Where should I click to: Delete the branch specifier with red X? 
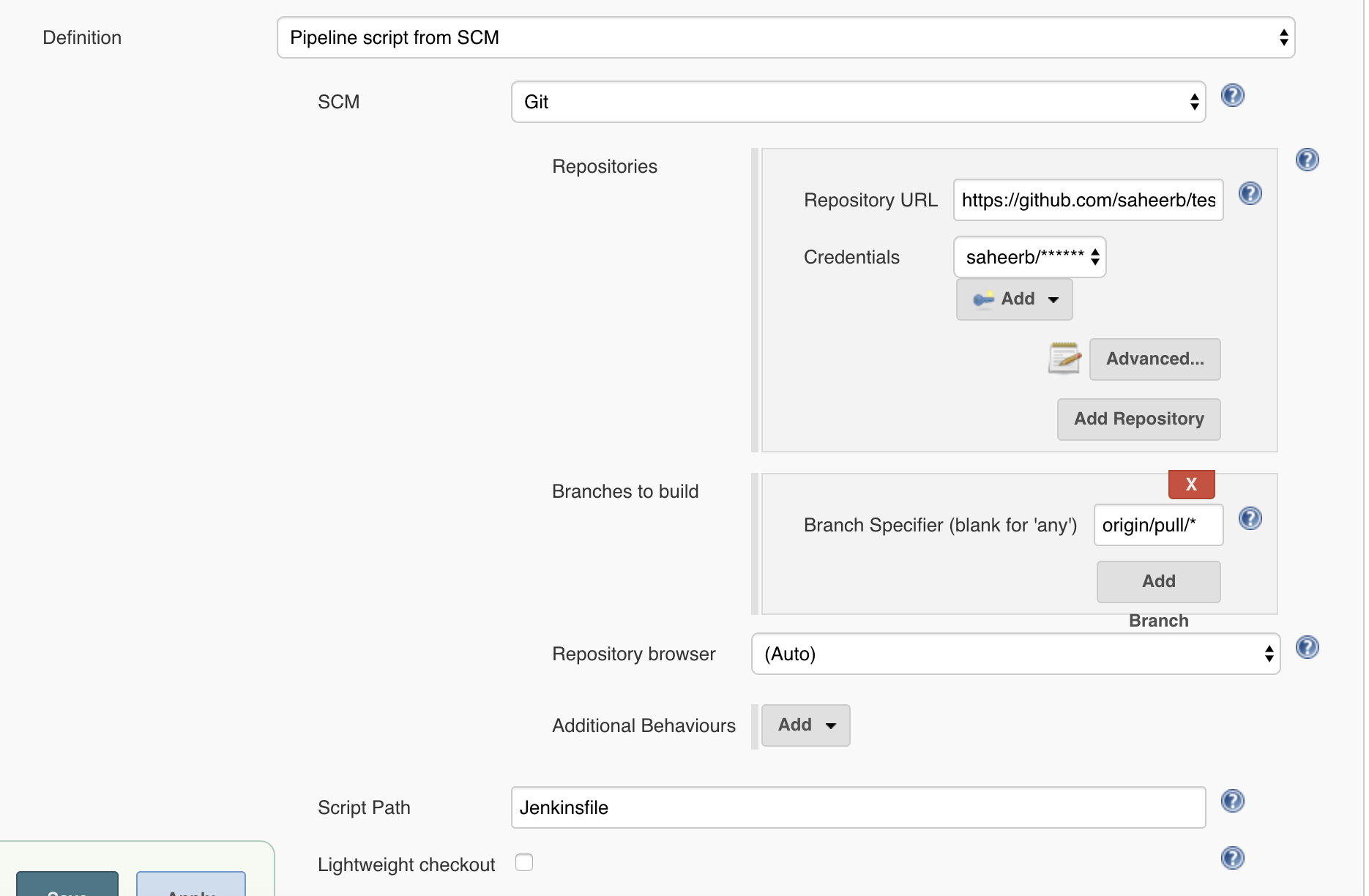(x=1191, y=485)
